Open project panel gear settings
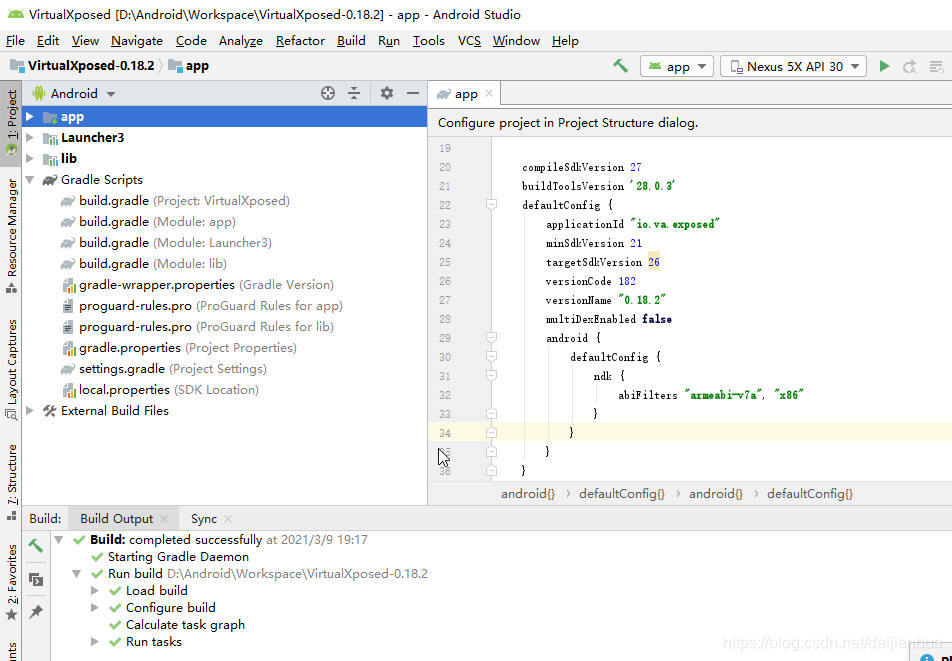952x661 pixels. click(387, 93)
